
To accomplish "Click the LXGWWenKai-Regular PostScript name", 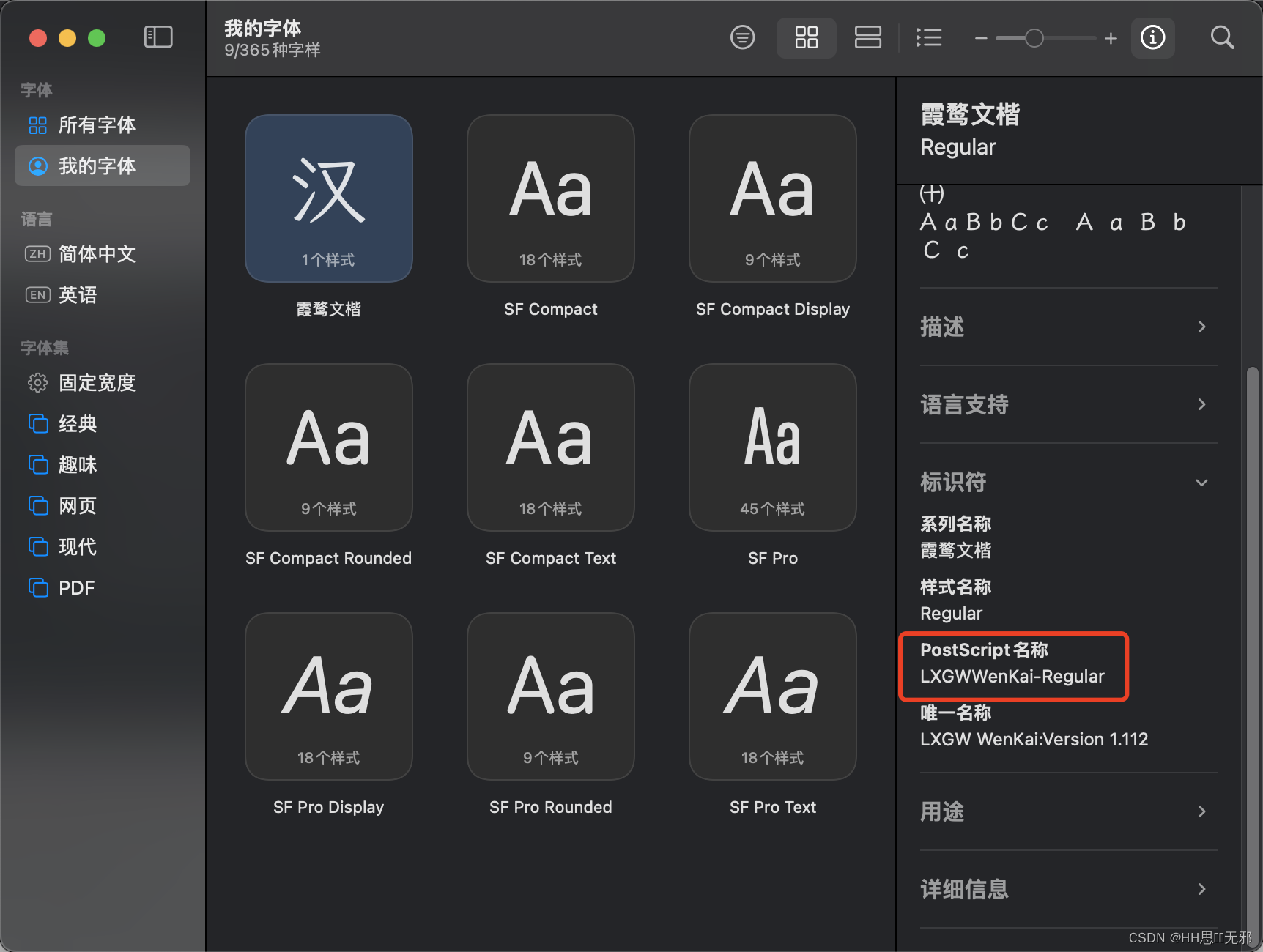I will pos(1012,677).
